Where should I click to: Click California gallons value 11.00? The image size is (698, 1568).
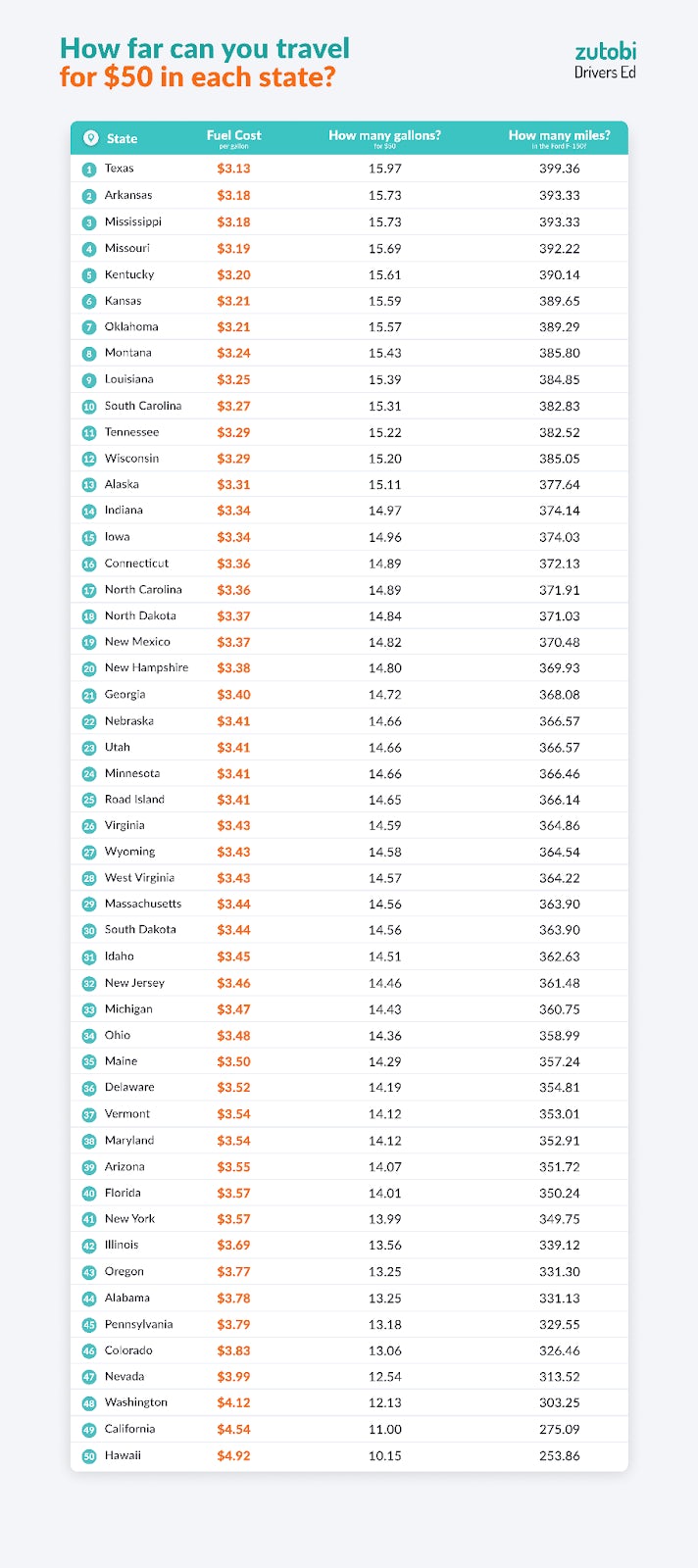pyautogui.click(x=384, y=1430)
